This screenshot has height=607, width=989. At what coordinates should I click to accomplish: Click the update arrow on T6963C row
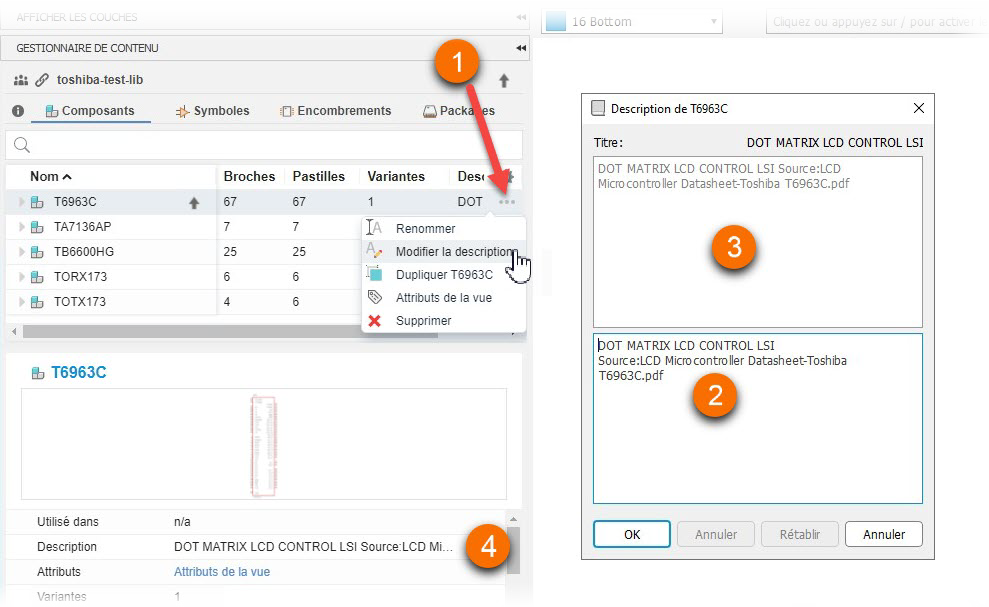pos(194,203)
